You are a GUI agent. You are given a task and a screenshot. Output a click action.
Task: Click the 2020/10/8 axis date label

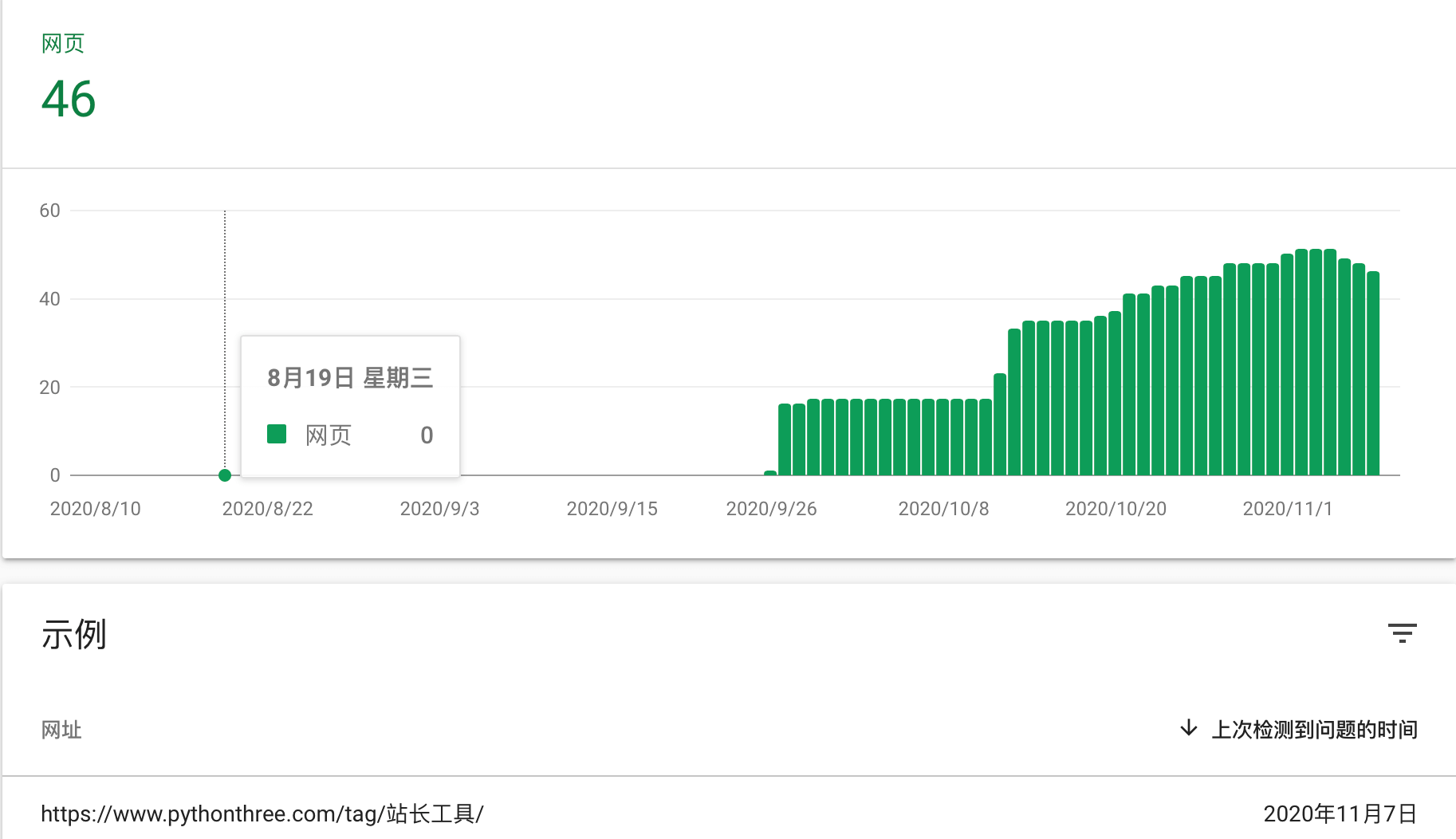click(943, 509)
